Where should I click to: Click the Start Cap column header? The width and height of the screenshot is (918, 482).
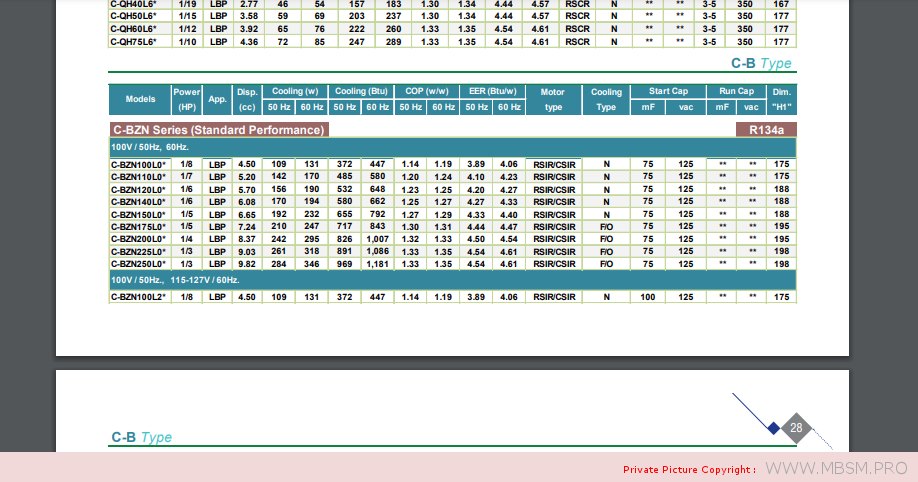[667, 91]
